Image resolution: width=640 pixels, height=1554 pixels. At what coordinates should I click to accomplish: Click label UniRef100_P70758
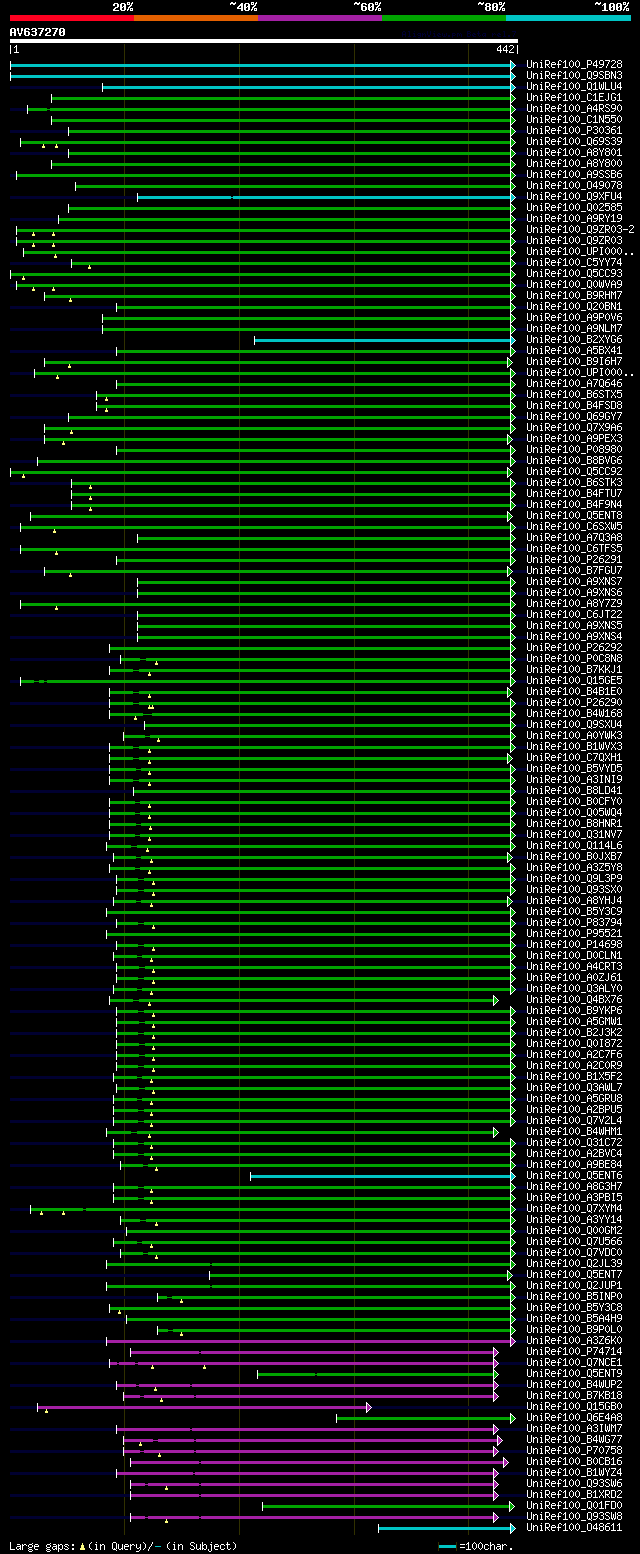coord(574,1451)
